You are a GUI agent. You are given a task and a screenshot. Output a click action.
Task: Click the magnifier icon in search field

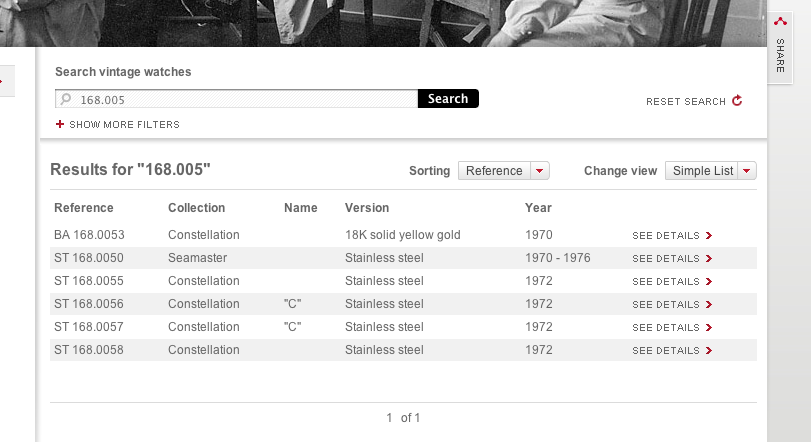click(66, 99)
